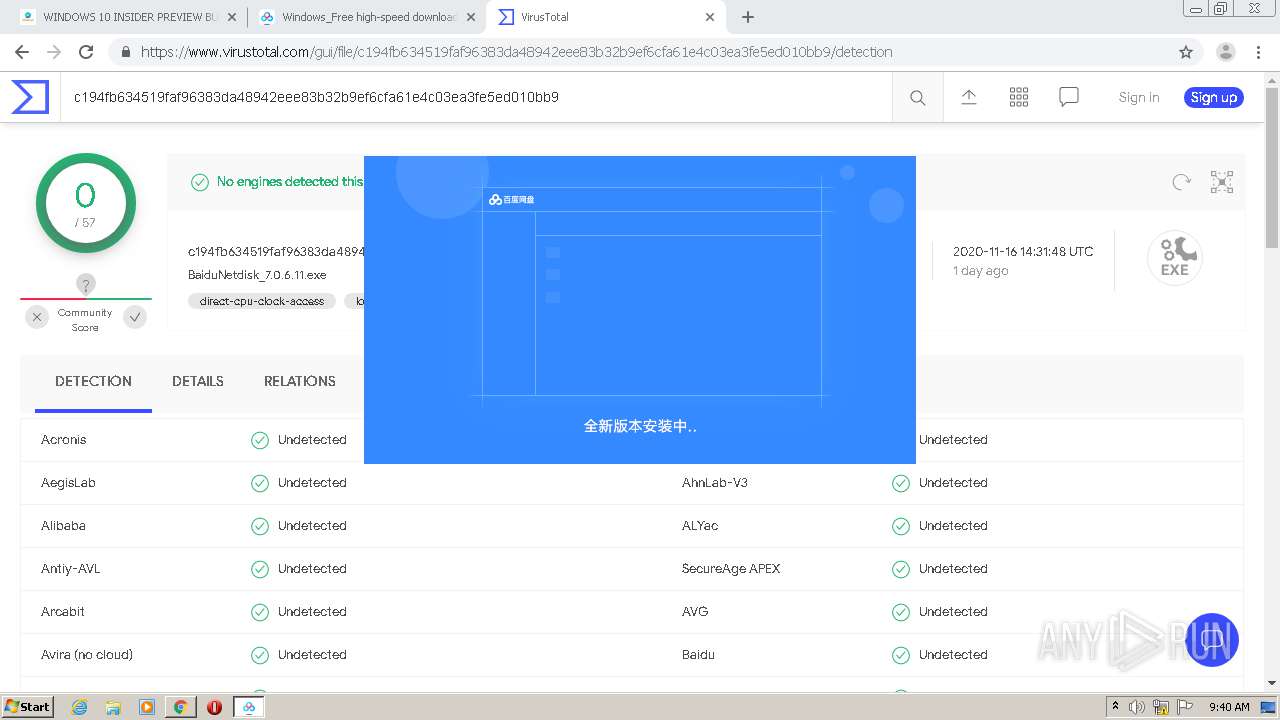1280x720 pixels.
Task: Switch to the DETAILS tab
Action: click(x=198, y=381)
